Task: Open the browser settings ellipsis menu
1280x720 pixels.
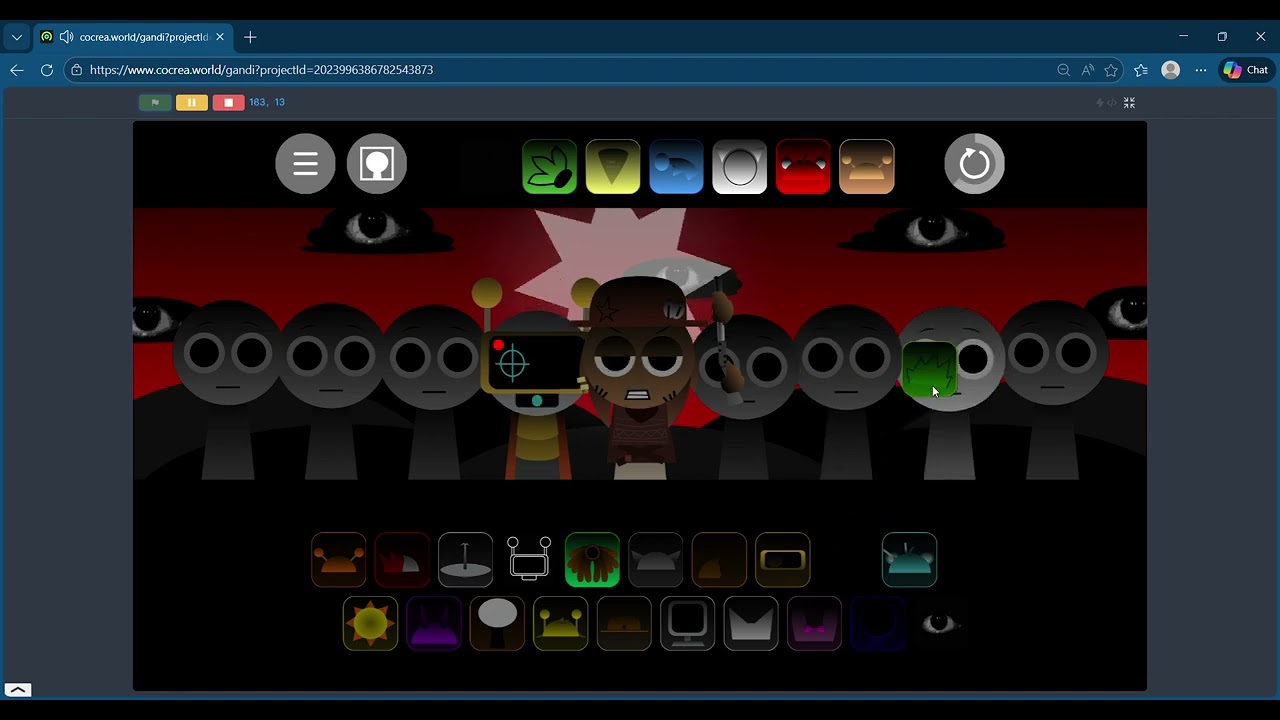Action: 1201,70
